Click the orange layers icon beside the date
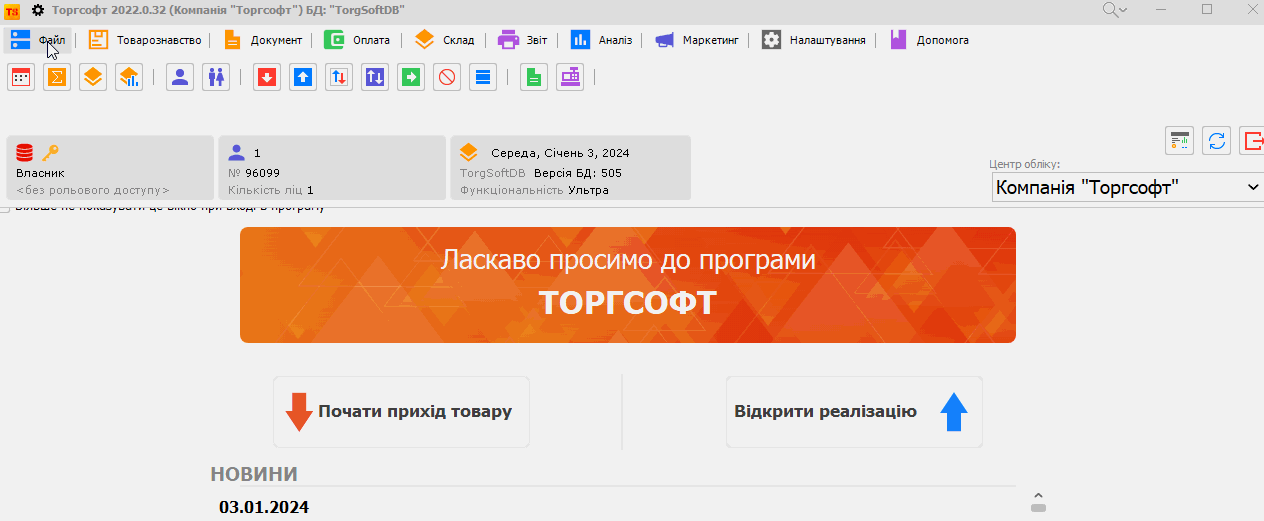This screenshot has height=521, width=1264. 468,153
